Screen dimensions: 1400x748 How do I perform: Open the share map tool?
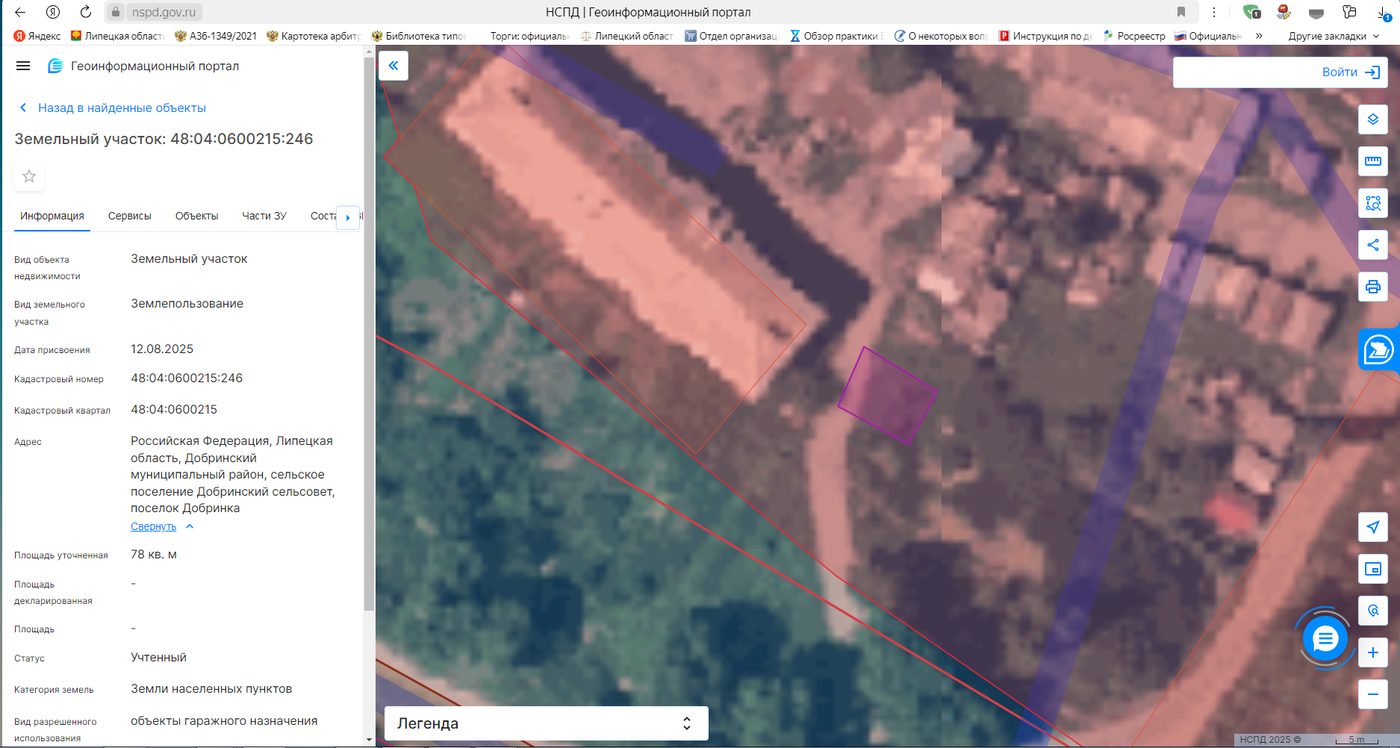pos(1373,245)
